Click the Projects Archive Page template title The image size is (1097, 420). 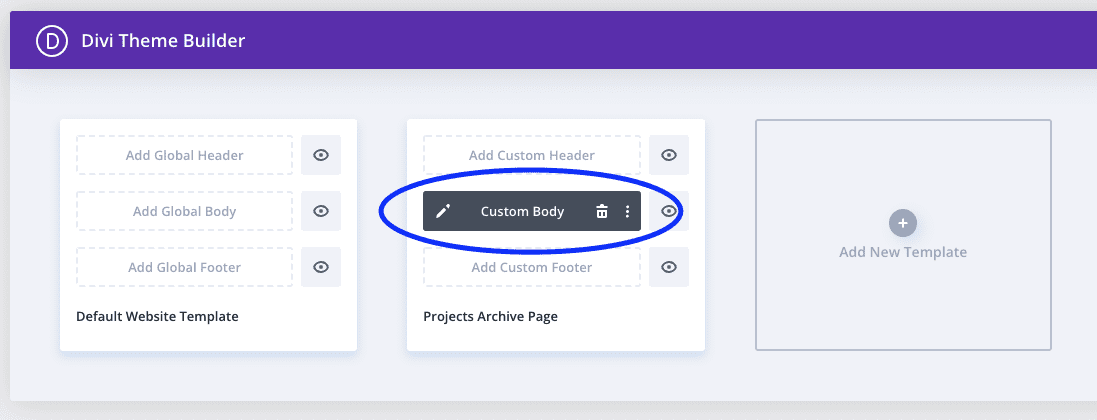pos(490,317)
